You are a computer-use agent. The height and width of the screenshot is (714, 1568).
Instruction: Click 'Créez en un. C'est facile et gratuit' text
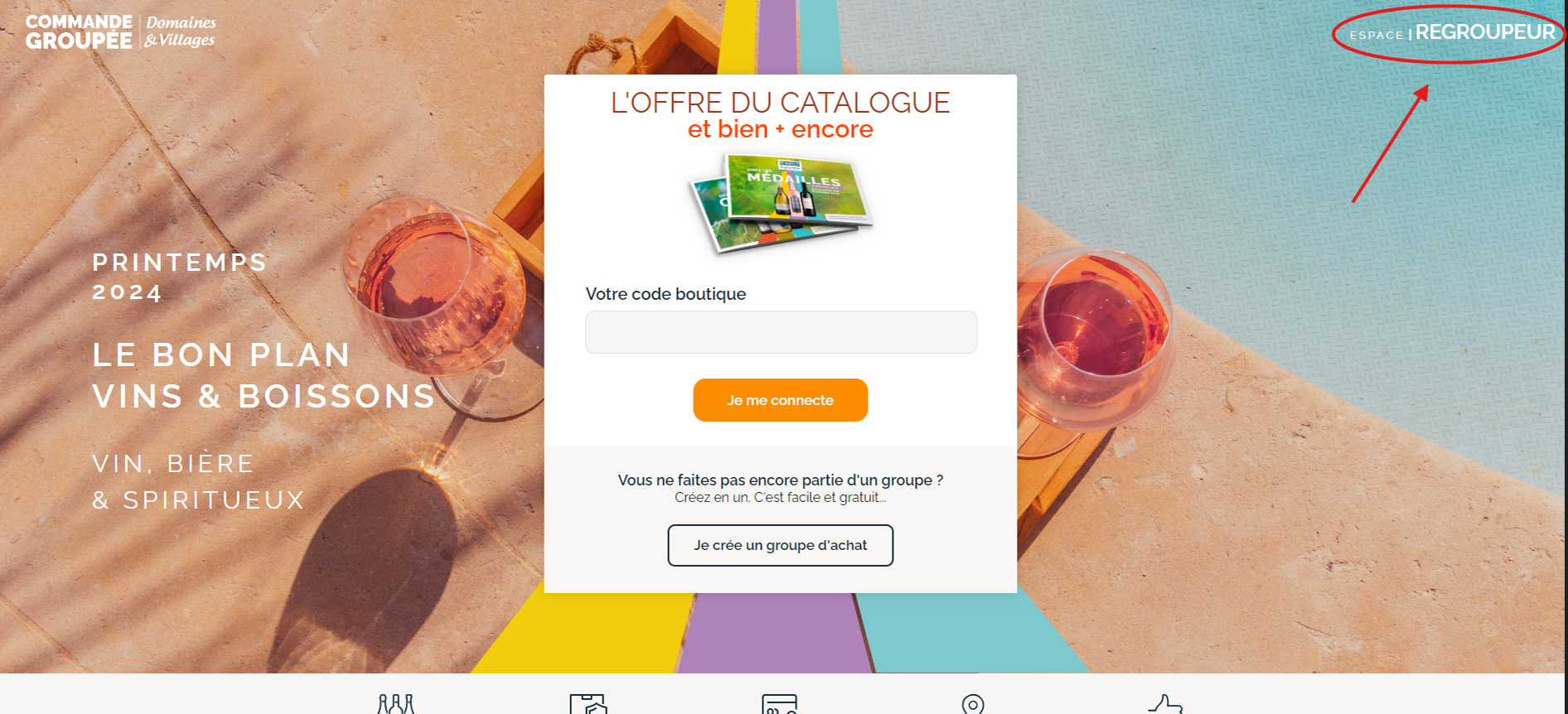click(x=781, y=498)
